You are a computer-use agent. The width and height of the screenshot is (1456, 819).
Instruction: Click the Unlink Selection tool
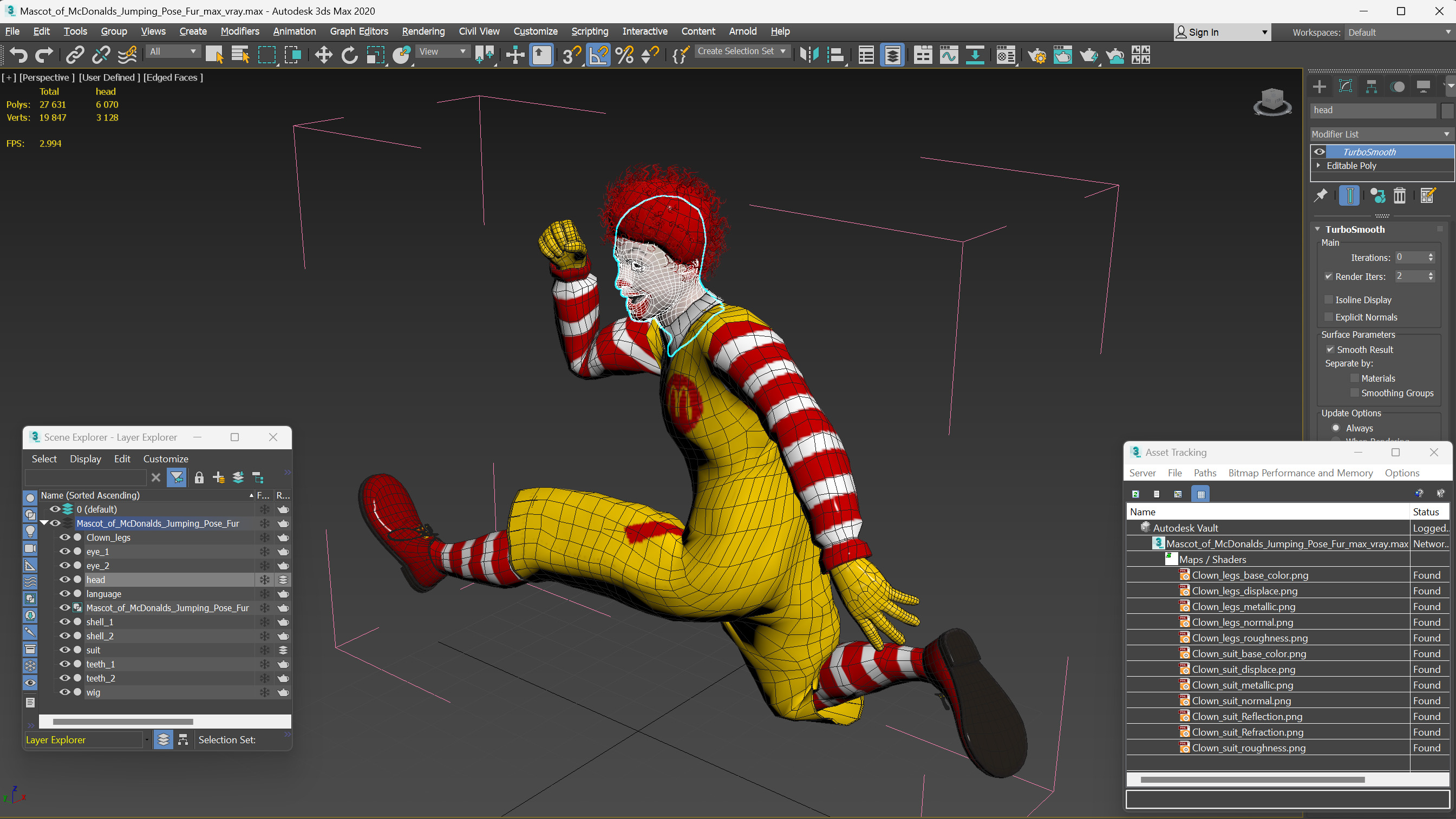coord(101,55)
